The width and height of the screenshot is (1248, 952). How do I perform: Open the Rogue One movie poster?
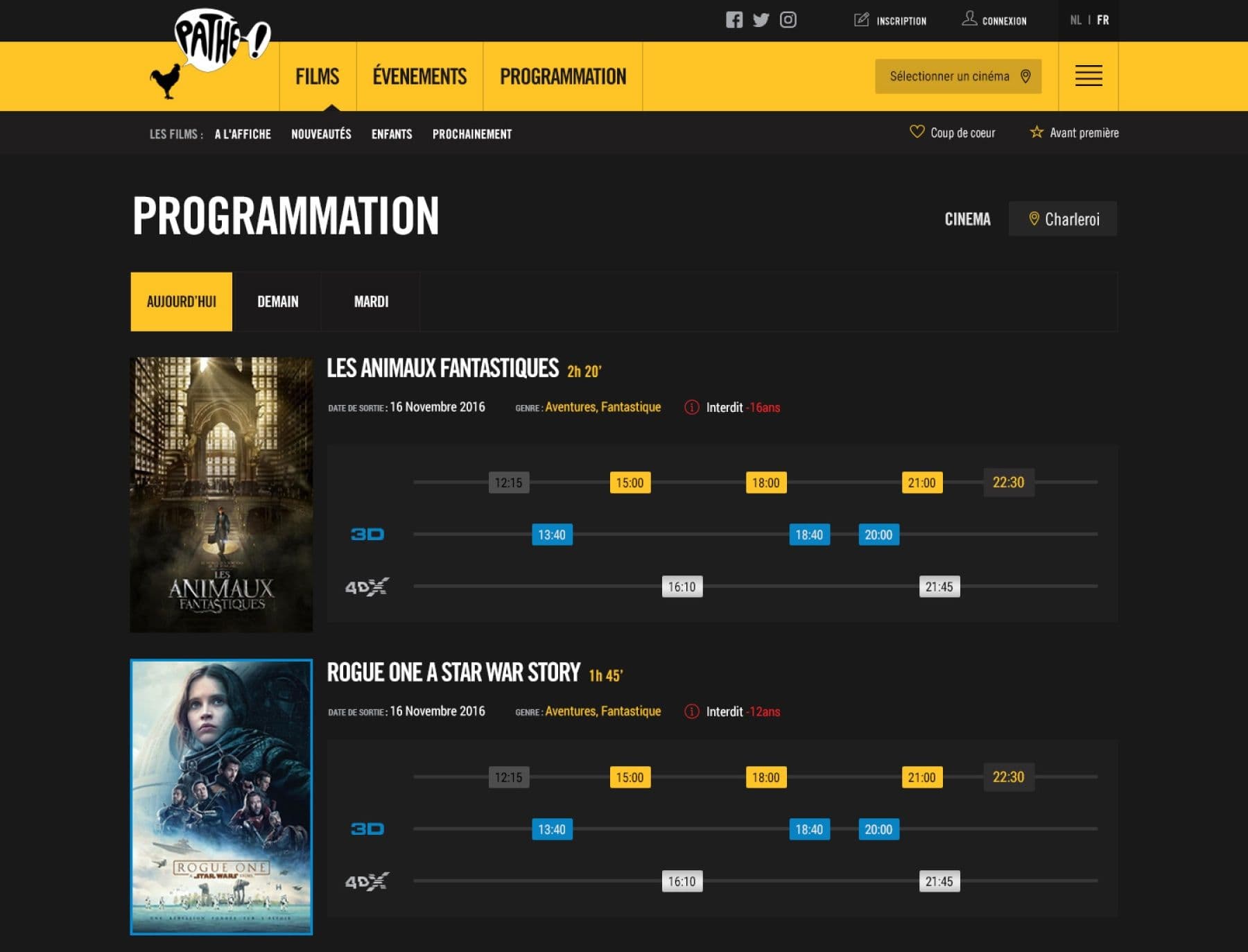click(221, 797)
